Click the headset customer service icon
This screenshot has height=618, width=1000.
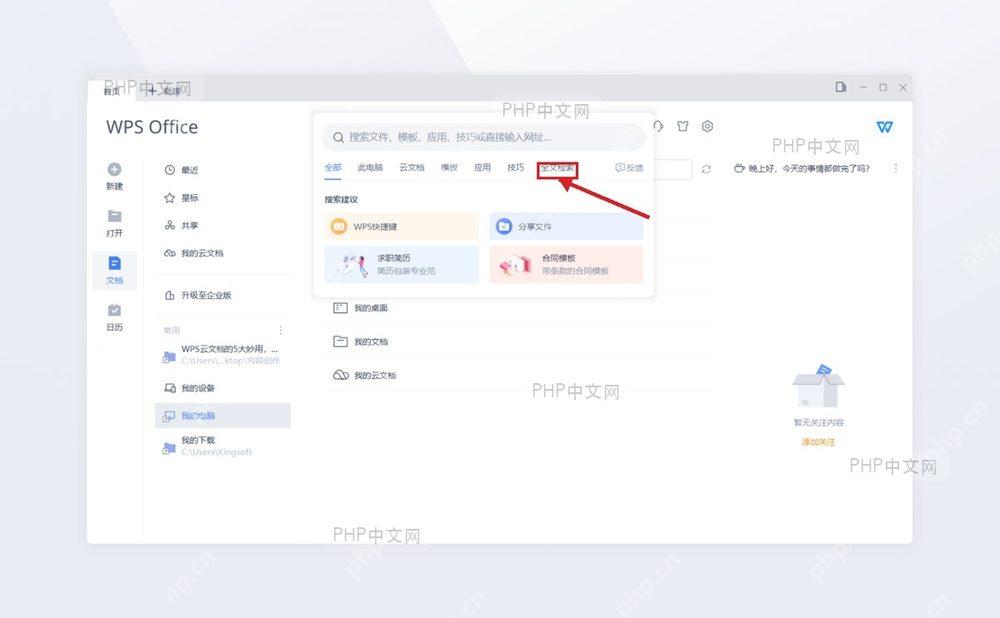658,126
